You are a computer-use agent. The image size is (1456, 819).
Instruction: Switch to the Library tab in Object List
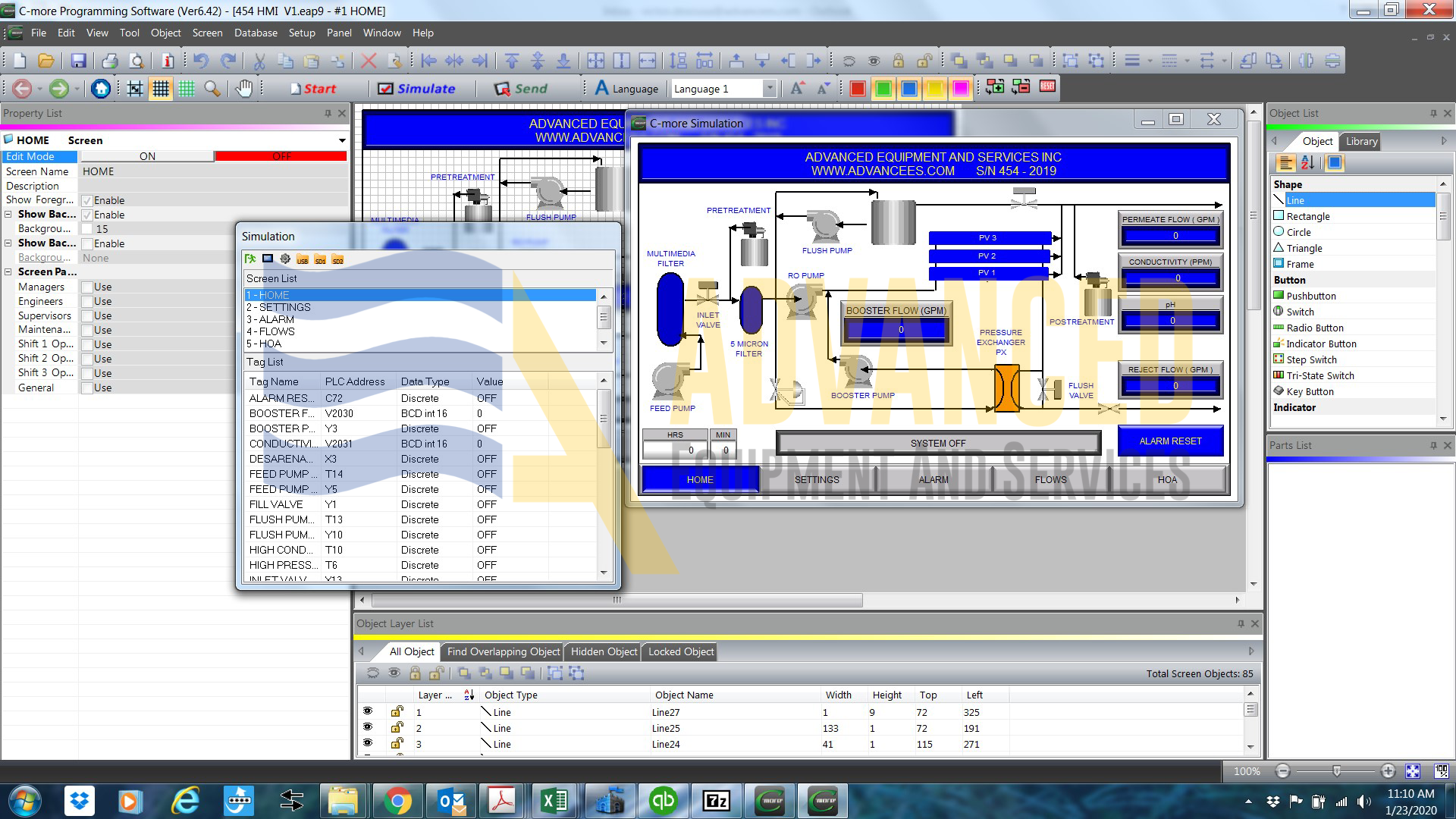[1360, 141]
